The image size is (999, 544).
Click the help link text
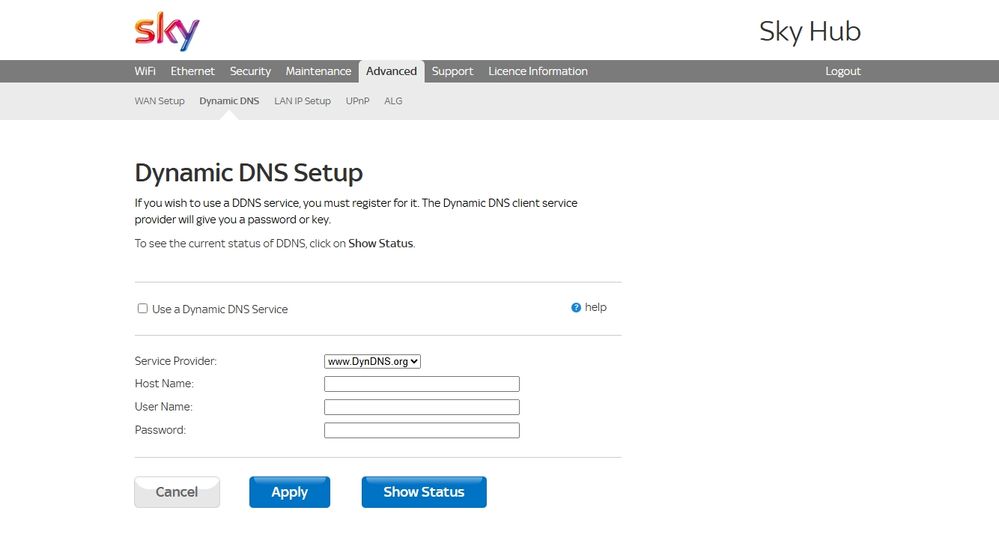[596, 307]
